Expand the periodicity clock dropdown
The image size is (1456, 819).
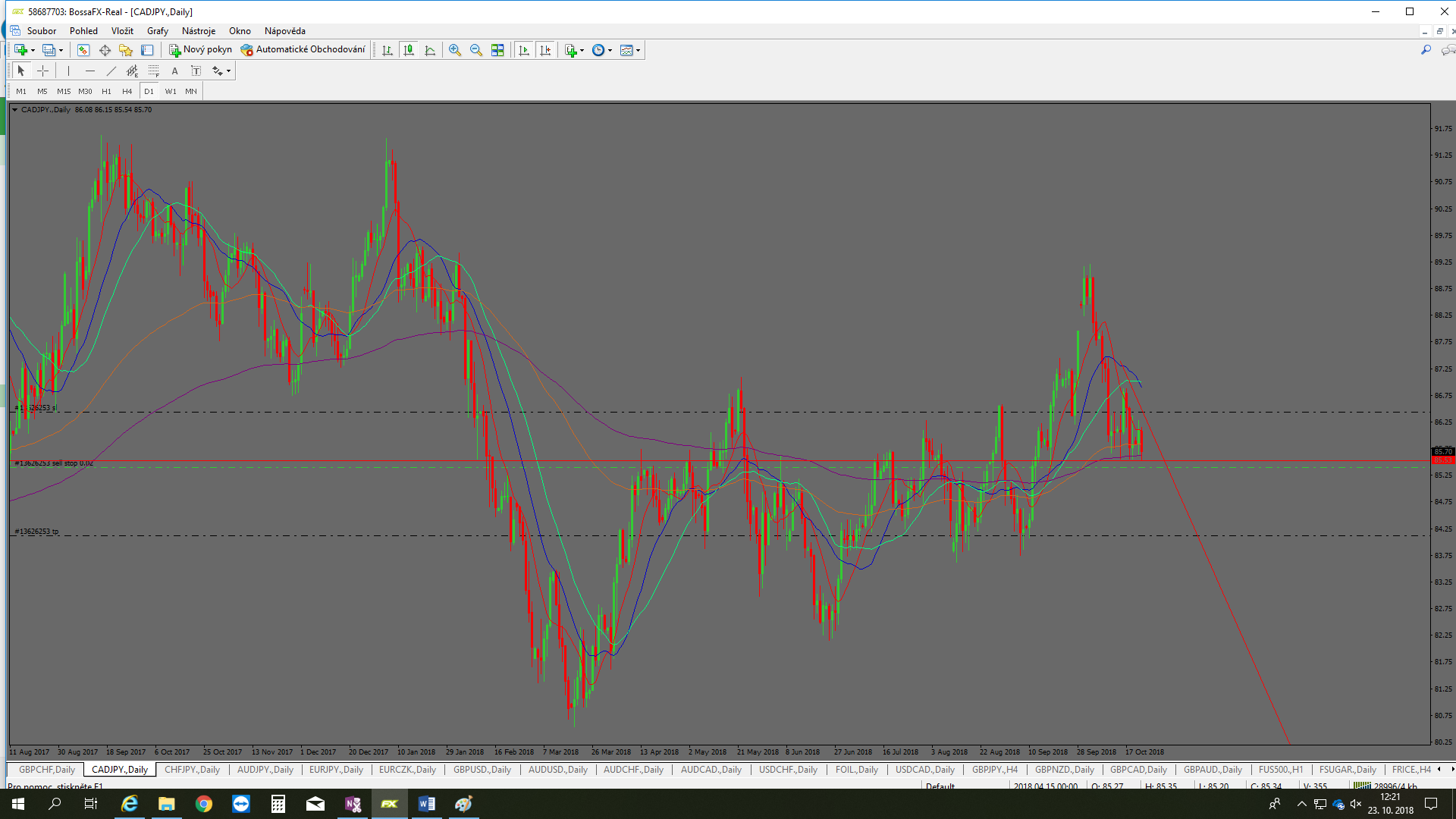610,51
